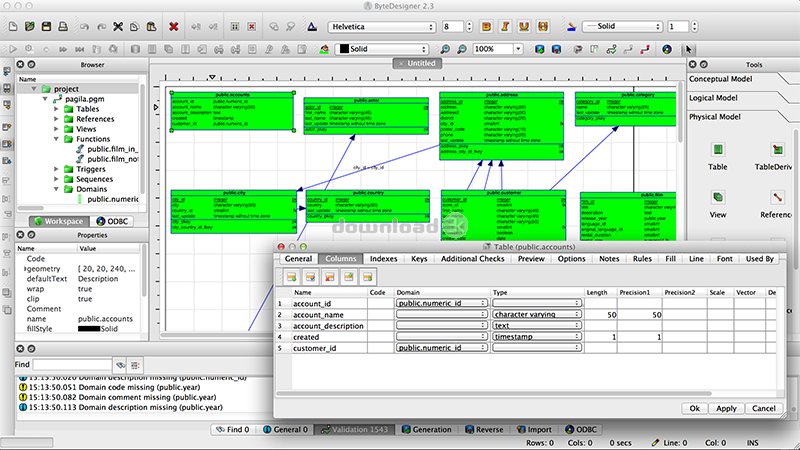800x450 pixels.
Task: Delete with the red X icon
Action: (x=173, y=27)
